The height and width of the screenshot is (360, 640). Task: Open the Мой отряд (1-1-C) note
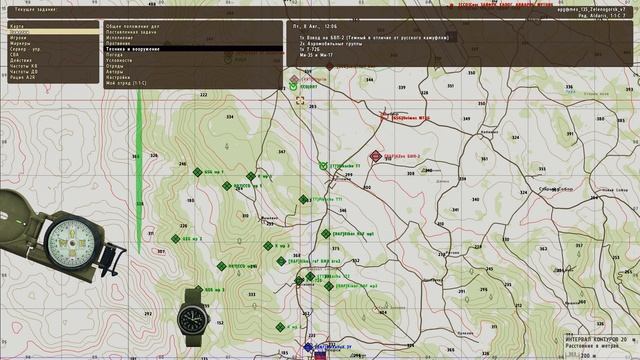pyautogui.click(x=126, y=83)
